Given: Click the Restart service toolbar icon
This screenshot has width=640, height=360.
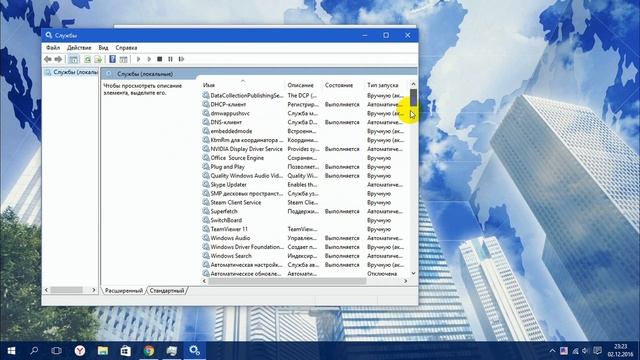Looking at the screenshot, I should pos(181,59).
